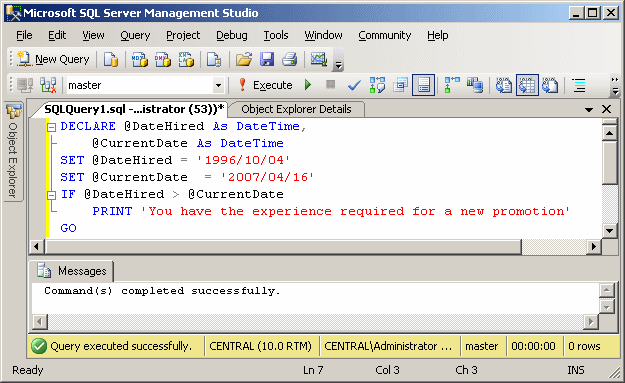Screen dimensions: 625x383
Task: Toggle IntelliSense Enabled button
Action: pos(423,85)
